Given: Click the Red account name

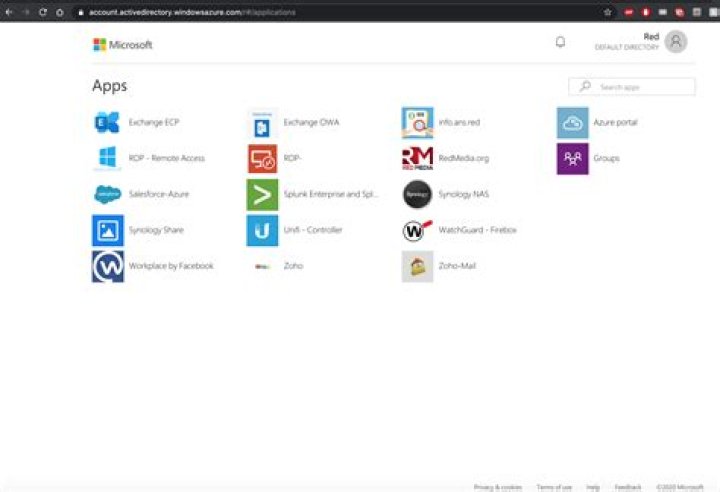Looking at the screenshot, I should pyautogui.click(x=651, y=36).
